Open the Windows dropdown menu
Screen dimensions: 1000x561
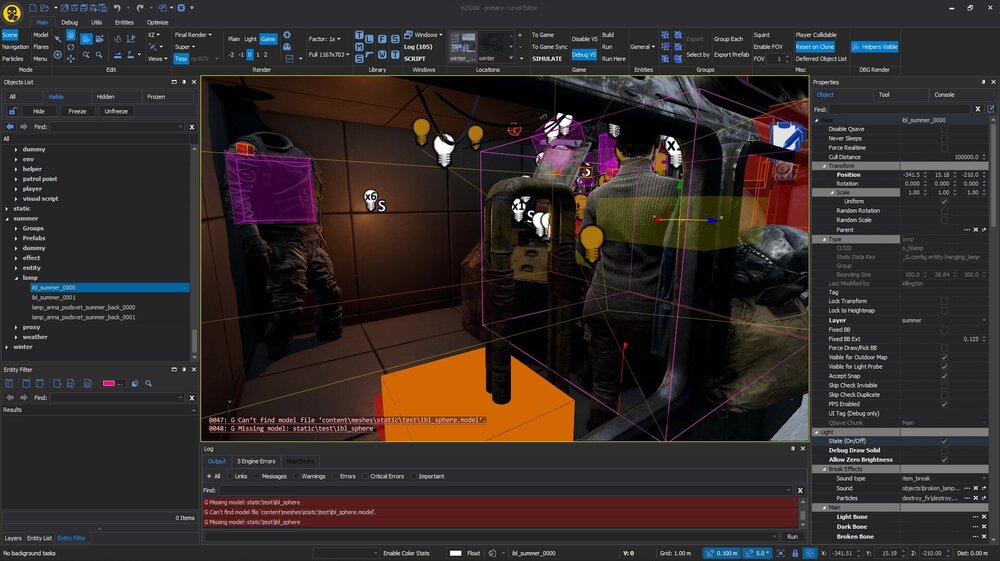coord(429,35)
